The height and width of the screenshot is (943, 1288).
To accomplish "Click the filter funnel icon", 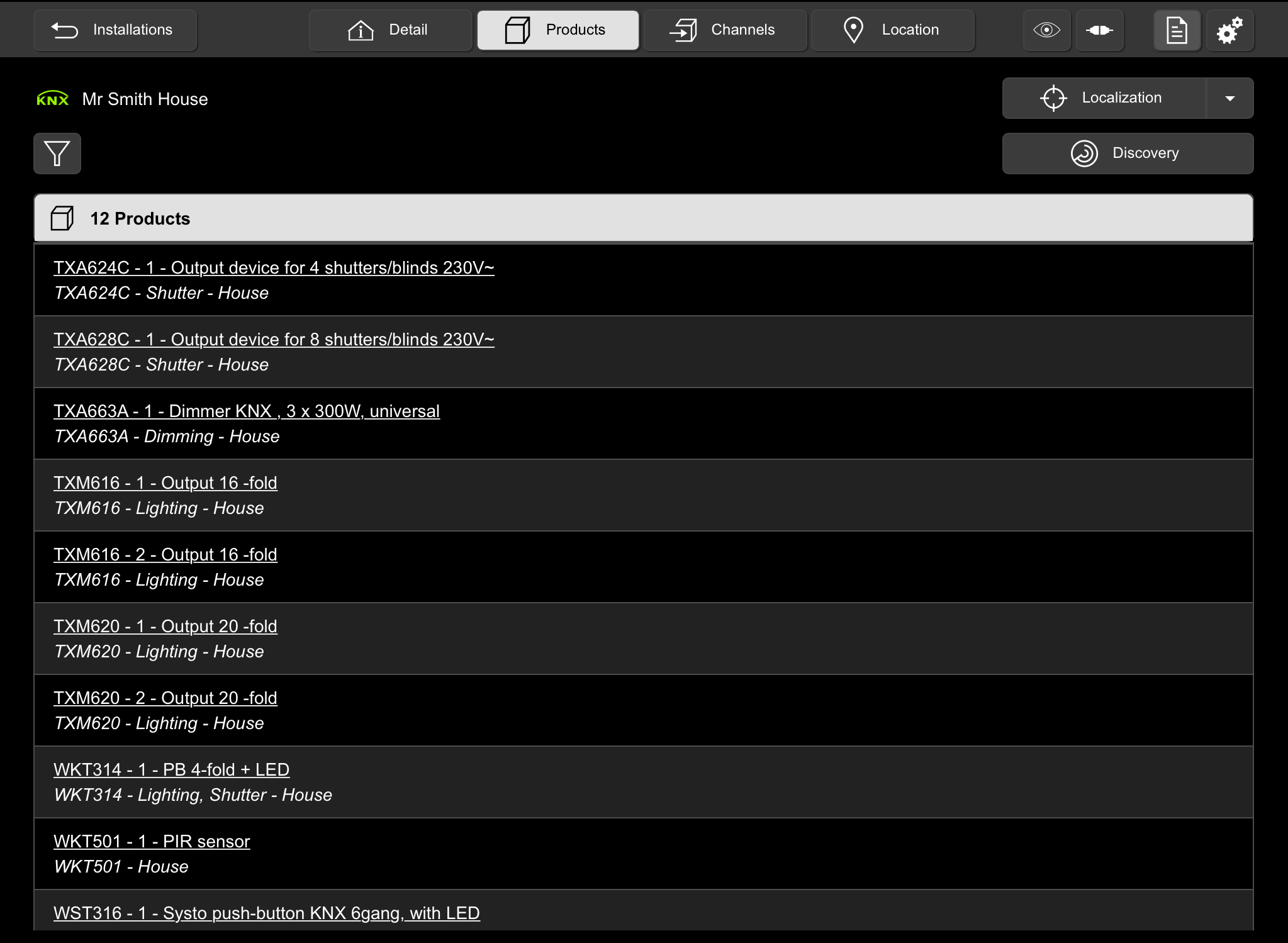I will click(x=57, y=153).
